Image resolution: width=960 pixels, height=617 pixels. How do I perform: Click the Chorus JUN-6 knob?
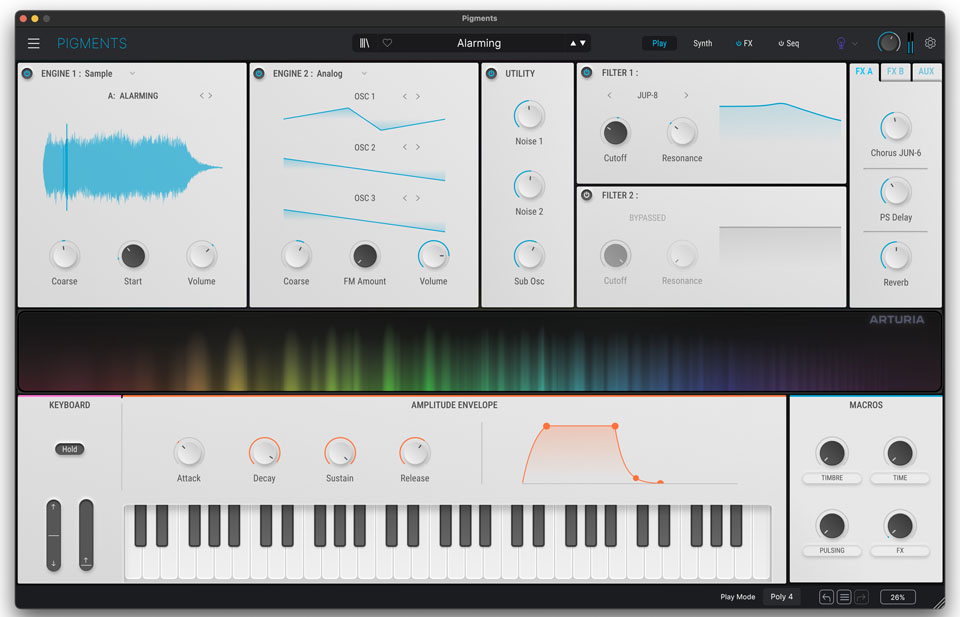point(896,127)
